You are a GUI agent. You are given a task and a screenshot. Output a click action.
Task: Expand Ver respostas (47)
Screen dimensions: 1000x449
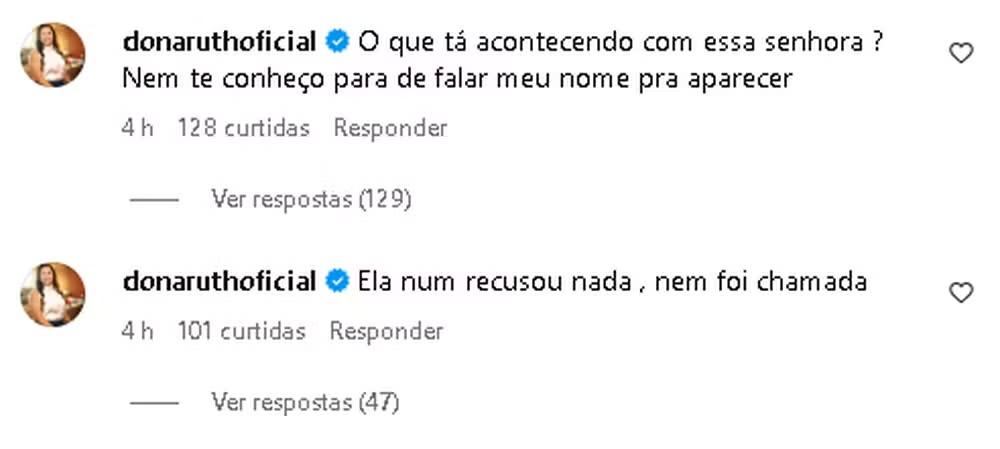tap(305, 402)
